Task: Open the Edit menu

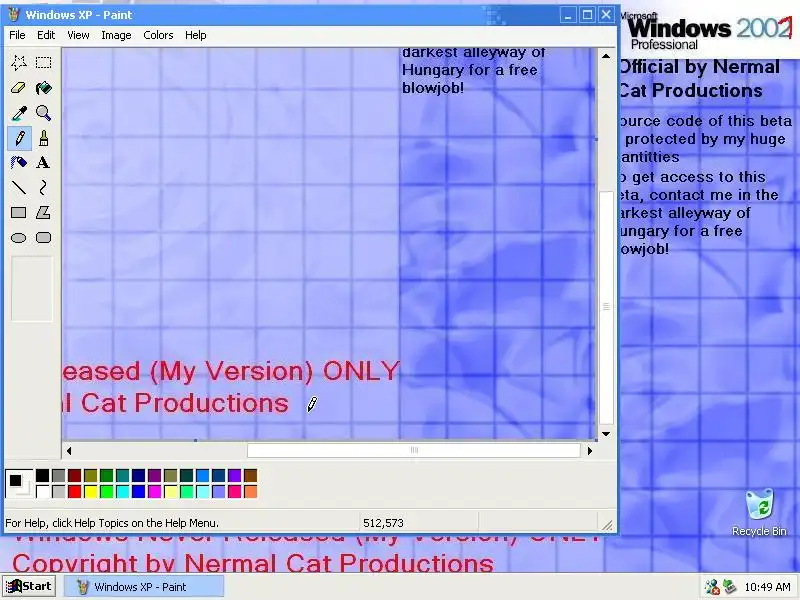Action: [x=46, y=35]
